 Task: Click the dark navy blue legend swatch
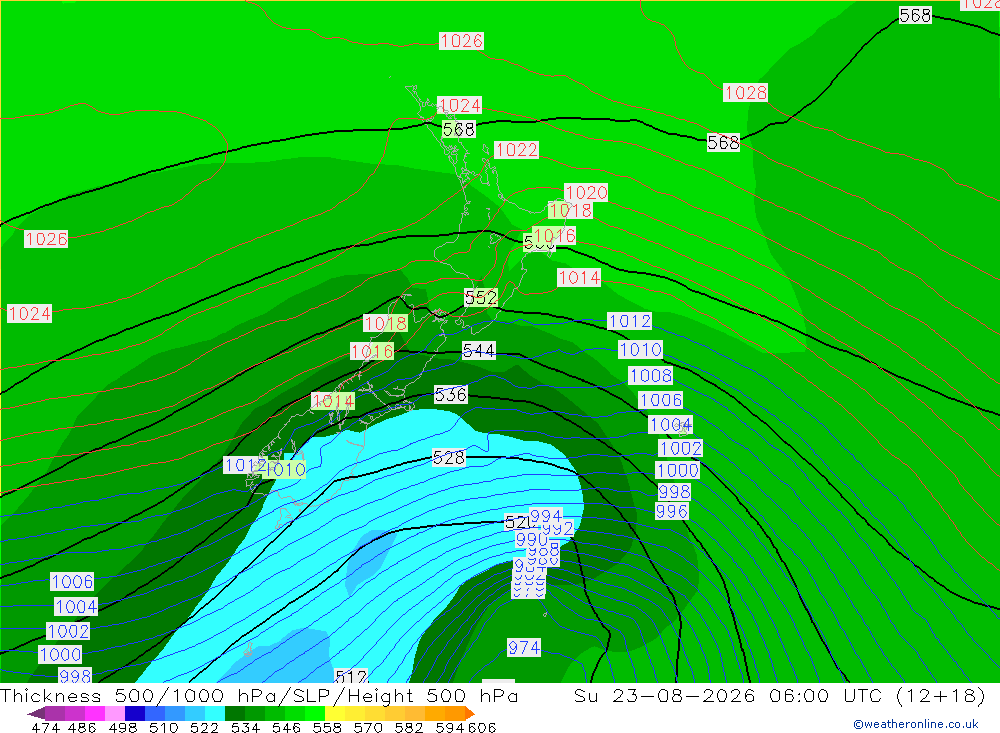coord(134,713)
